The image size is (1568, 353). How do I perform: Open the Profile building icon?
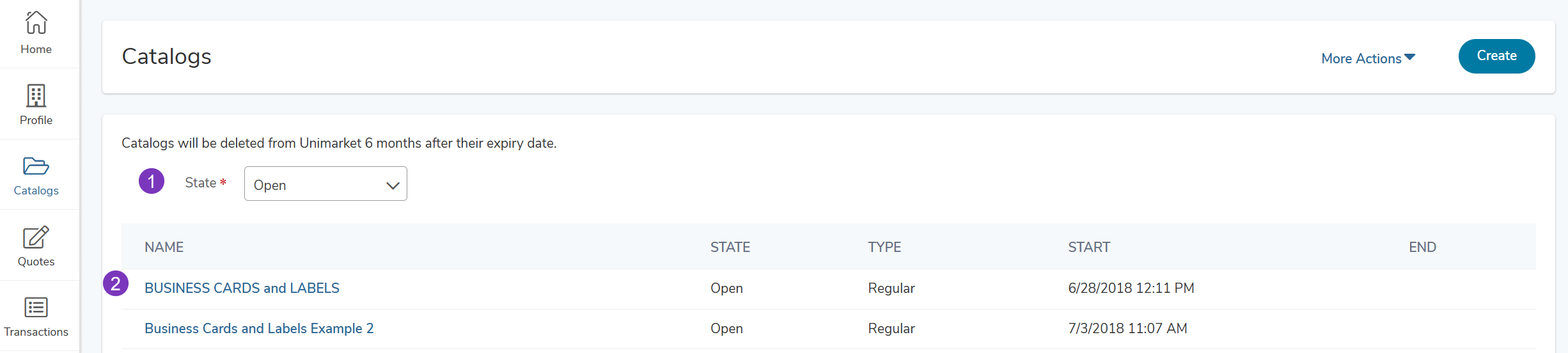(x=36, y=96)
